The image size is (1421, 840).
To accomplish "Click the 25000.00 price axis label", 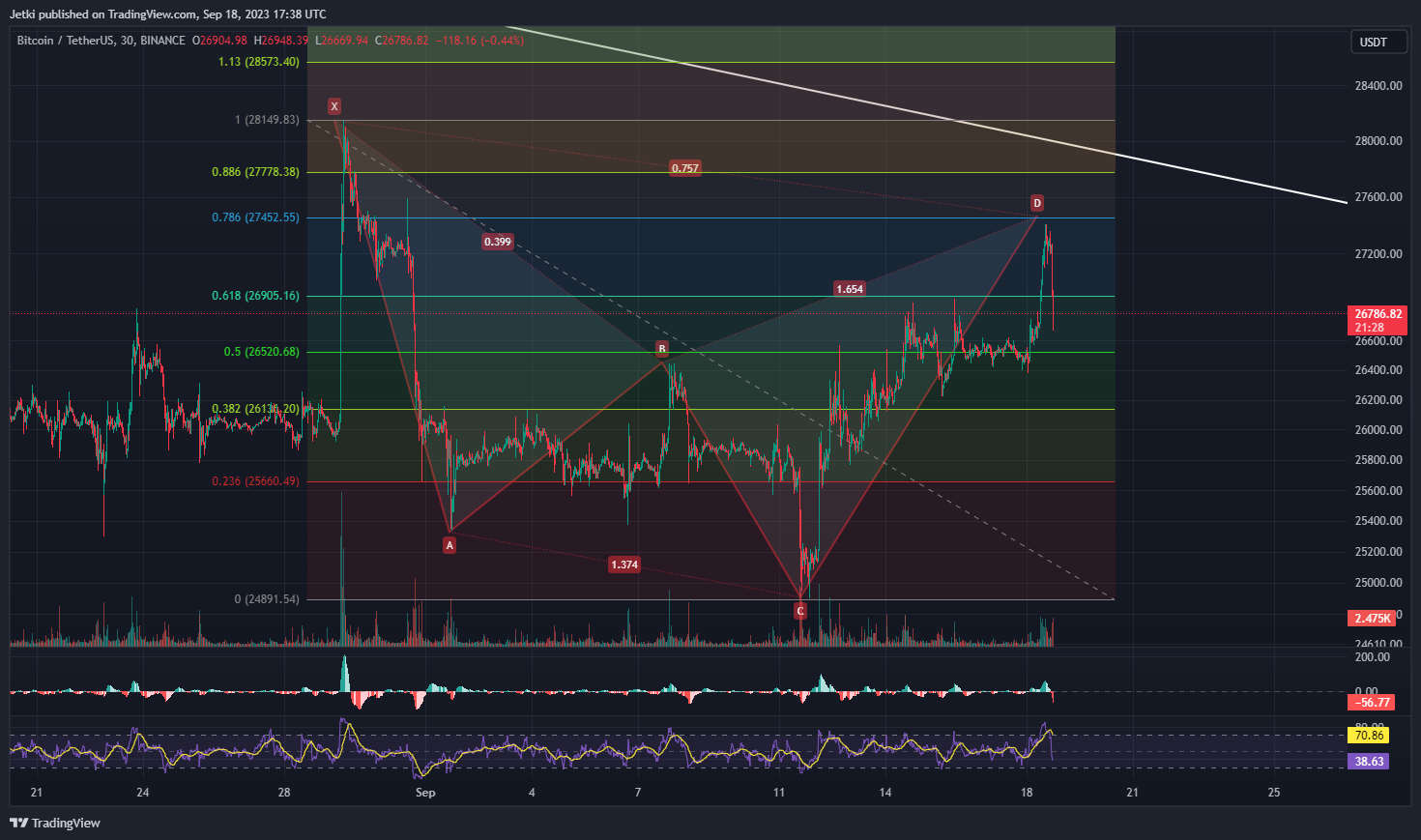I will (1378, 583).
